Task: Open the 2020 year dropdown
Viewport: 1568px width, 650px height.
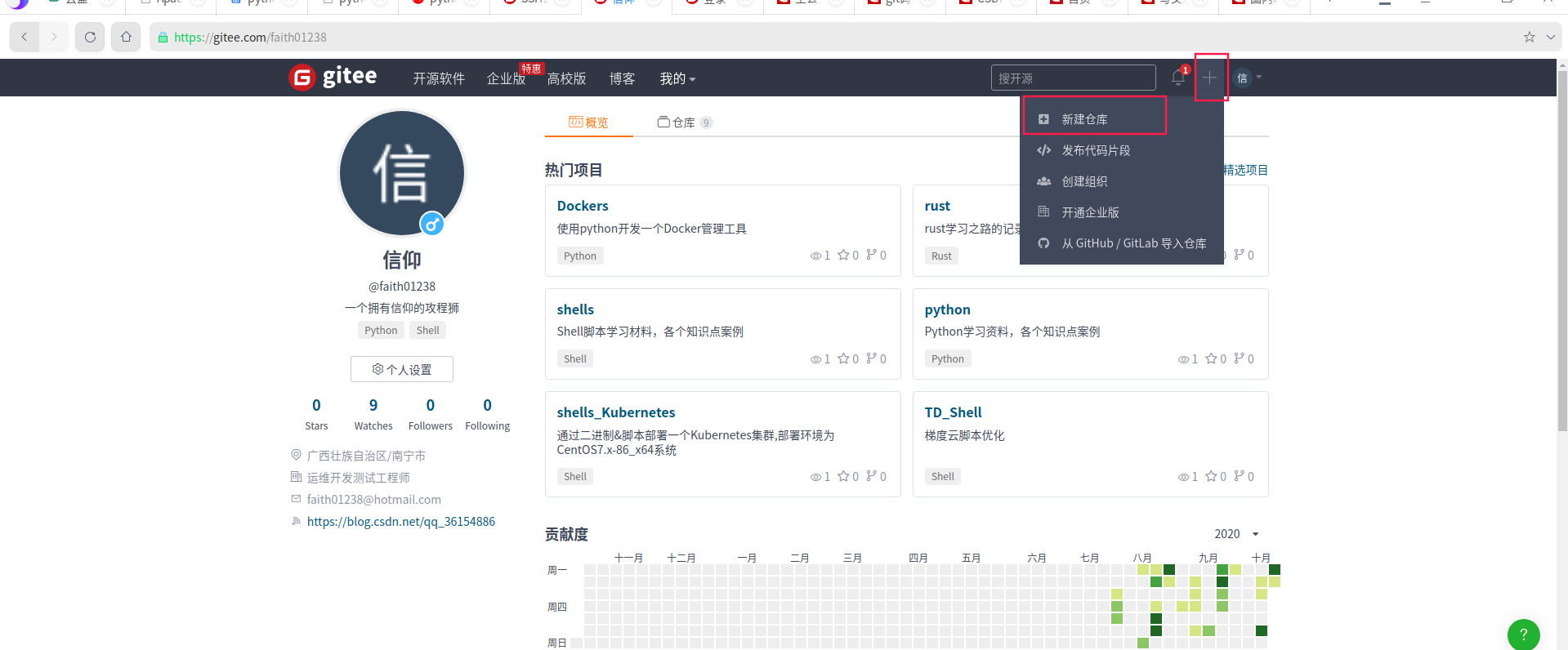Action: pos(1236,533)
